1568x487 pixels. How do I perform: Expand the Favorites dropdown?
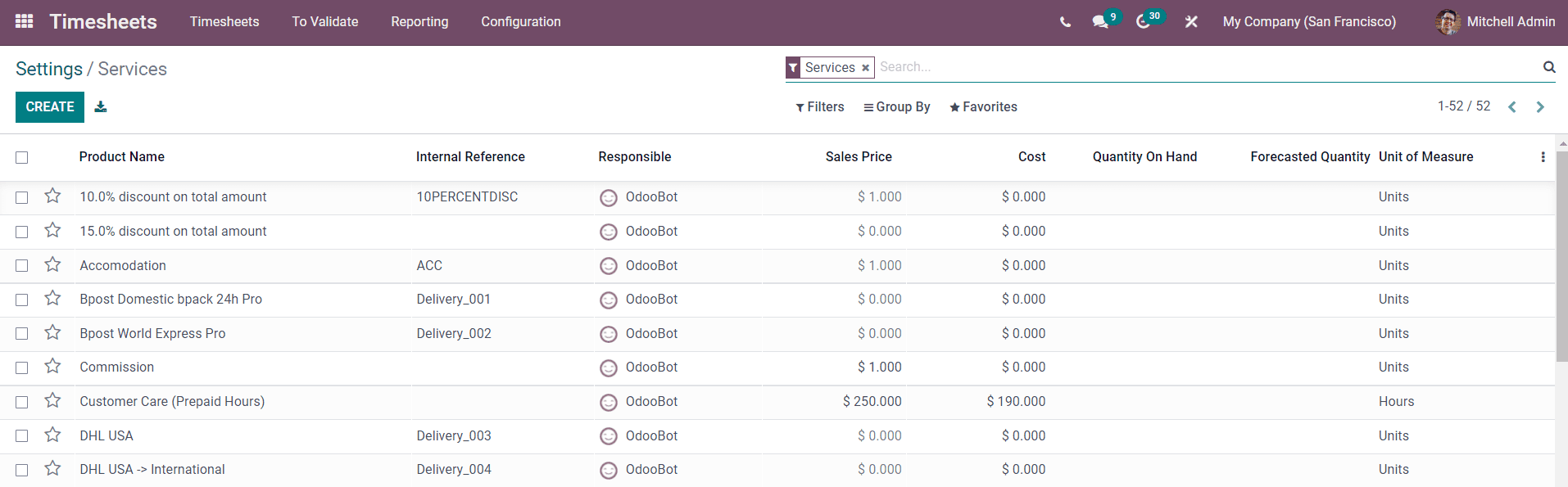tap(983, 107)
